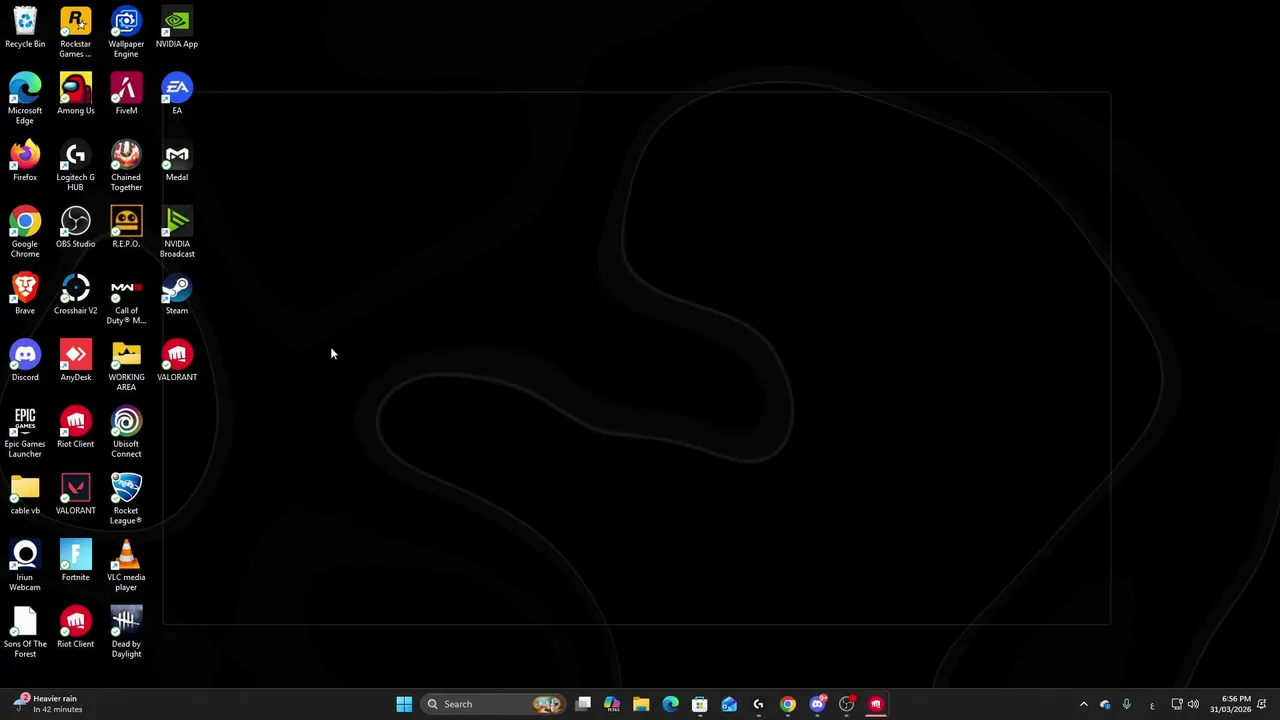Click the microphone tray icon
The width and height of the screenshot is (1280, 720).
(x=1127, y=704)
